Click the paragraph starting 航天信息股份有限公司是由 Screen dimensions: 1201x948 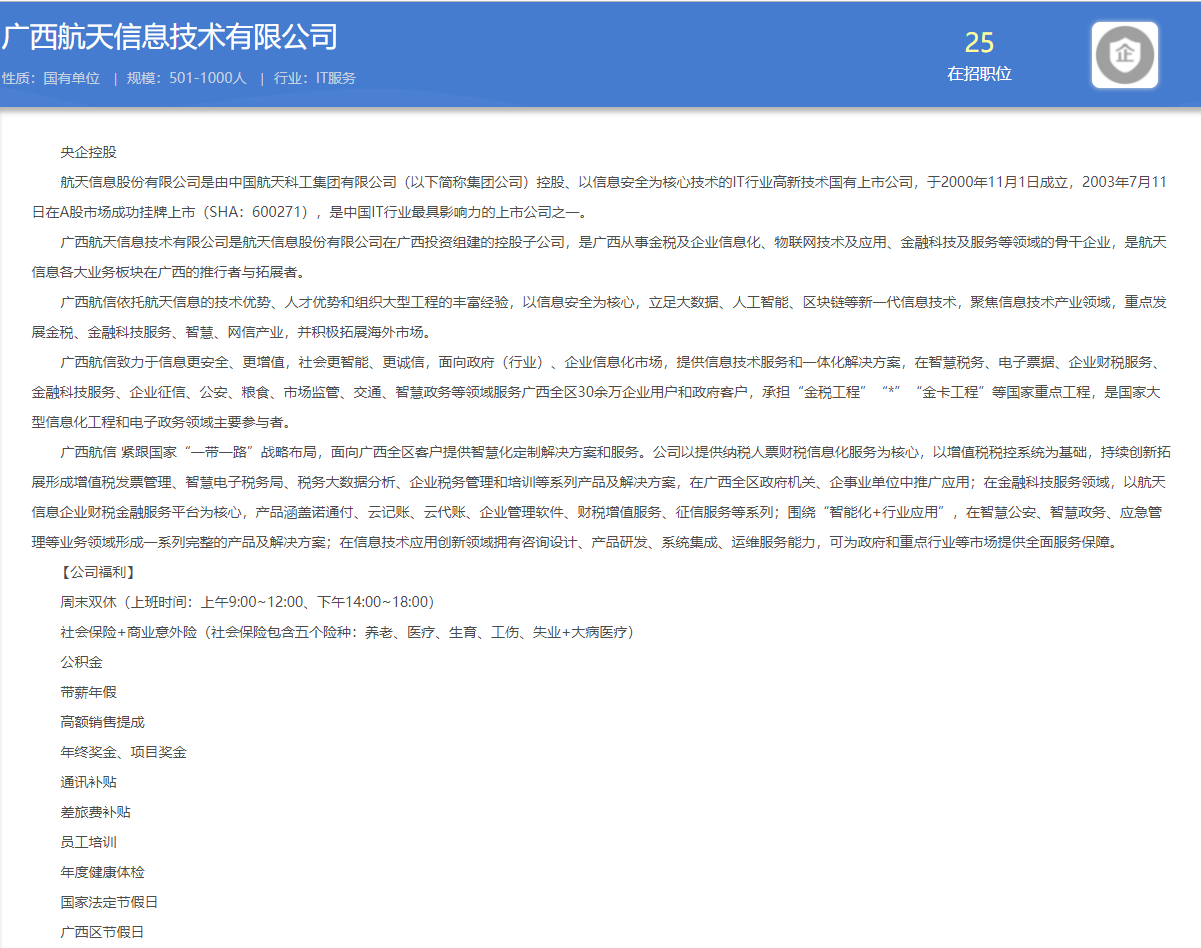pos(600,197)
